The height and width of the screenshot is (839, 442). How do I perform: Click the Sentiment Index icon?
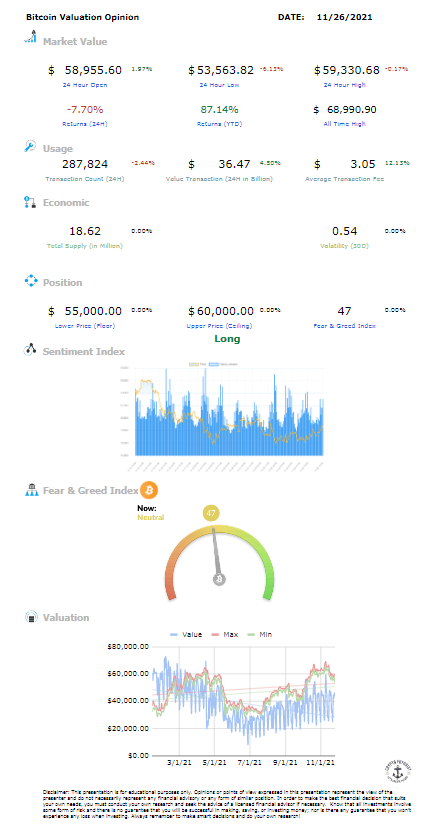[30, 350]
